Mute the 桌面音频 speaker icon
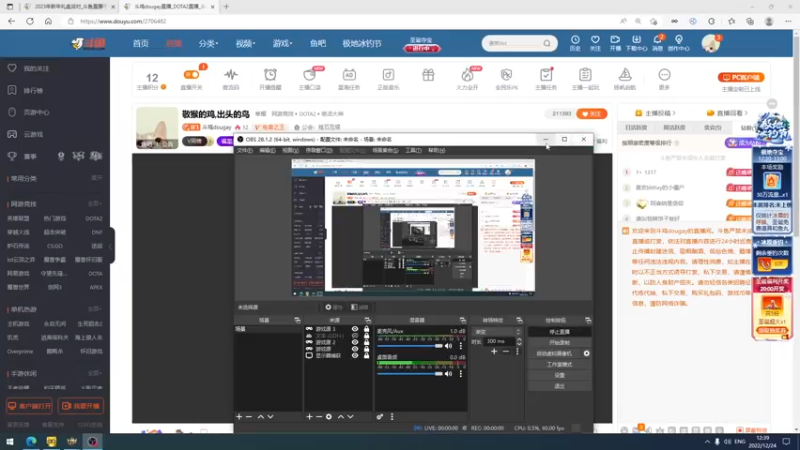This screenshot has width=800, height=450. pos(448,374)
